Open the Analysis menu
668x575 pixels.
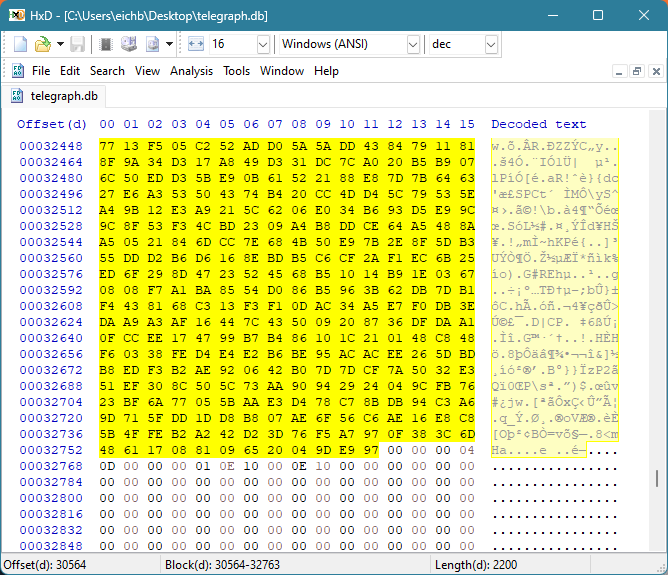[191, 71]
